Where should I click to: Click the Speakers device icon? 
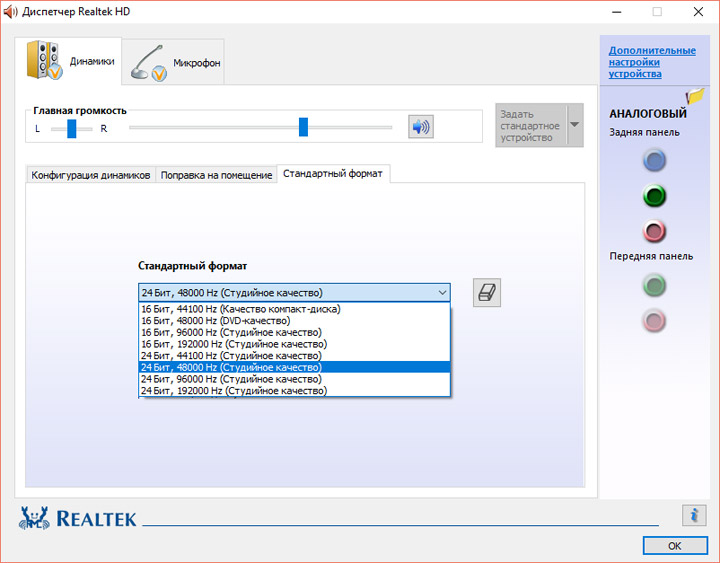coord(45,61)
